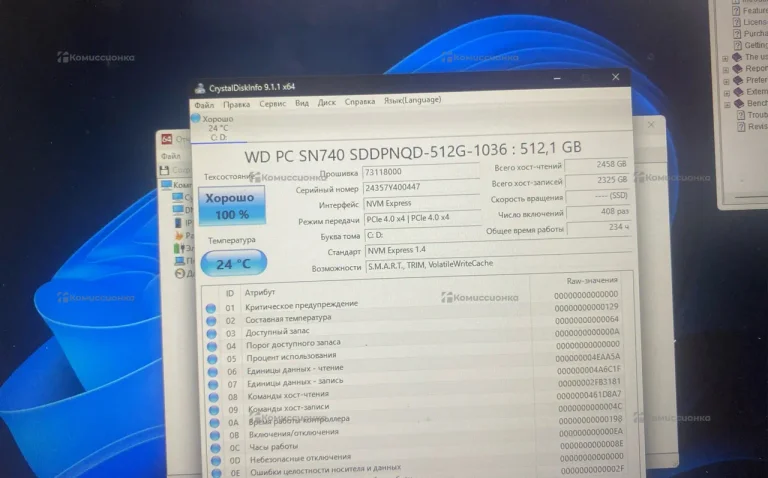Screen dimensions: 768x478
Task: Click transfer mode field PCIe 4.0 x4
Action: pyautogui.click(x=423, y=218)
